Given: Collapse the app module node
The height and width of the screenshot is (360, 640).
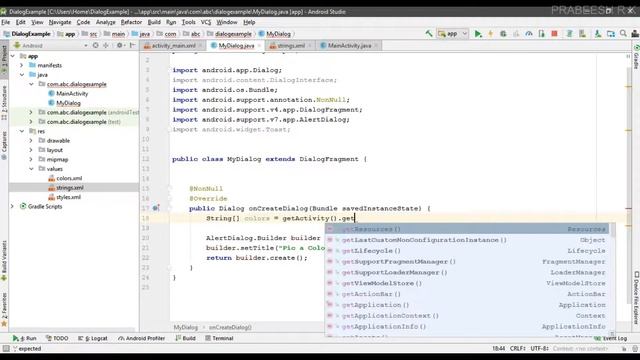Looking at the screenshot, I should (13, 56).
